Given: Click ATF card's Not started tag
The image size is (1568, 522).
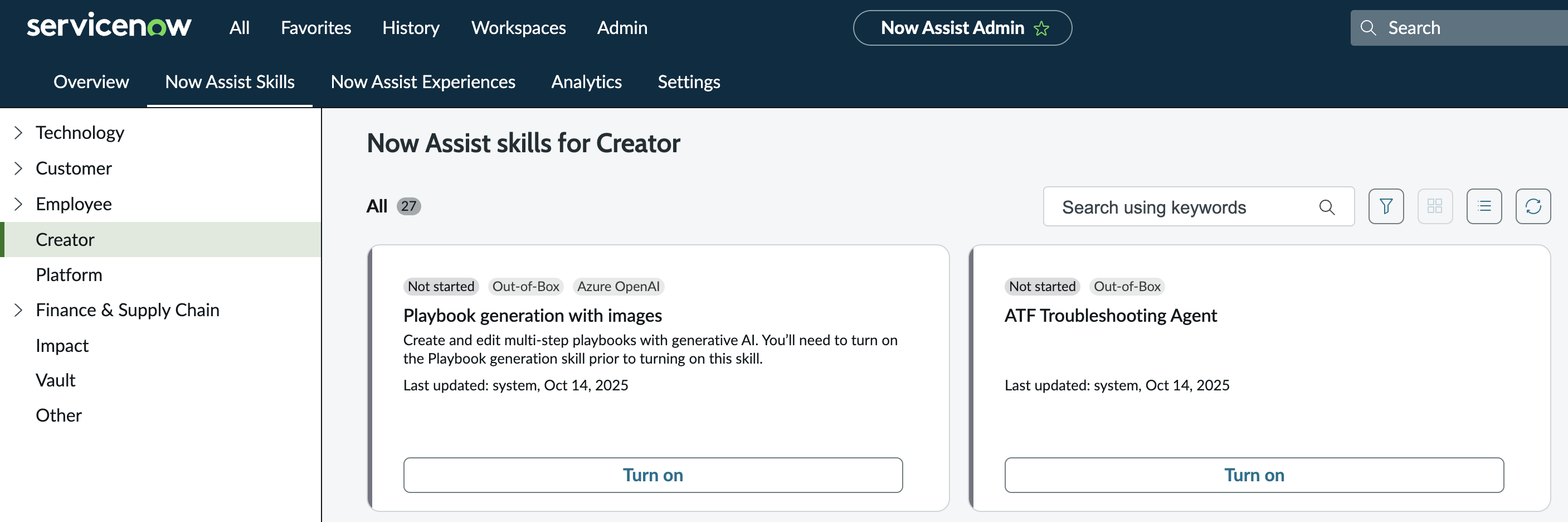Looking at the screenshot, I should (x=1042, y=286).
